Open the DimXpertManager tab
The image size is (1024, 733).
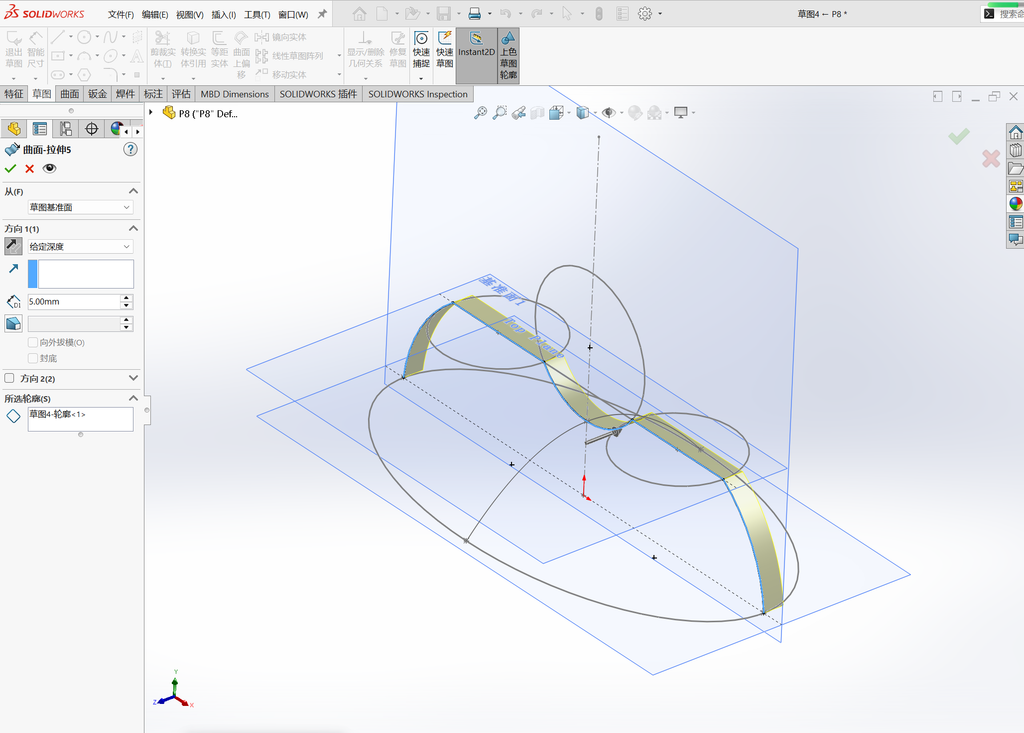click(91, 129)
